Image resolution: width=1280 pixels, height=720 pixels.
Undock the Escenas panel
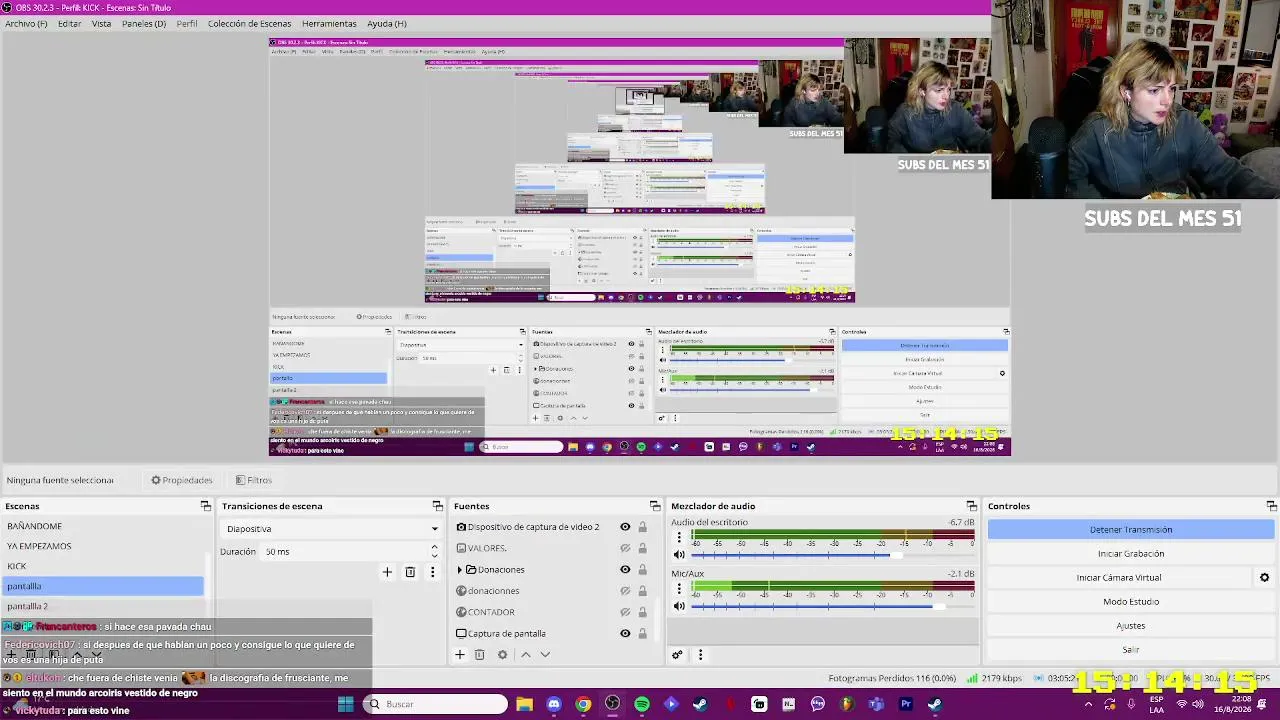coord(205,506)
